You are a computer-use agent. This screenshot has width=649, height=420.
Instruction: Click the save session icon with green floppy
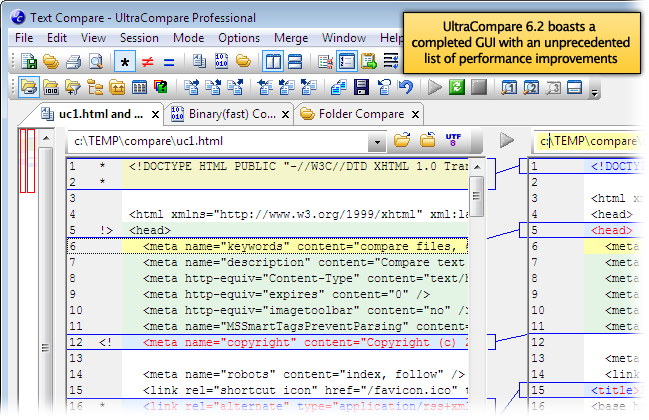point(29,62)
